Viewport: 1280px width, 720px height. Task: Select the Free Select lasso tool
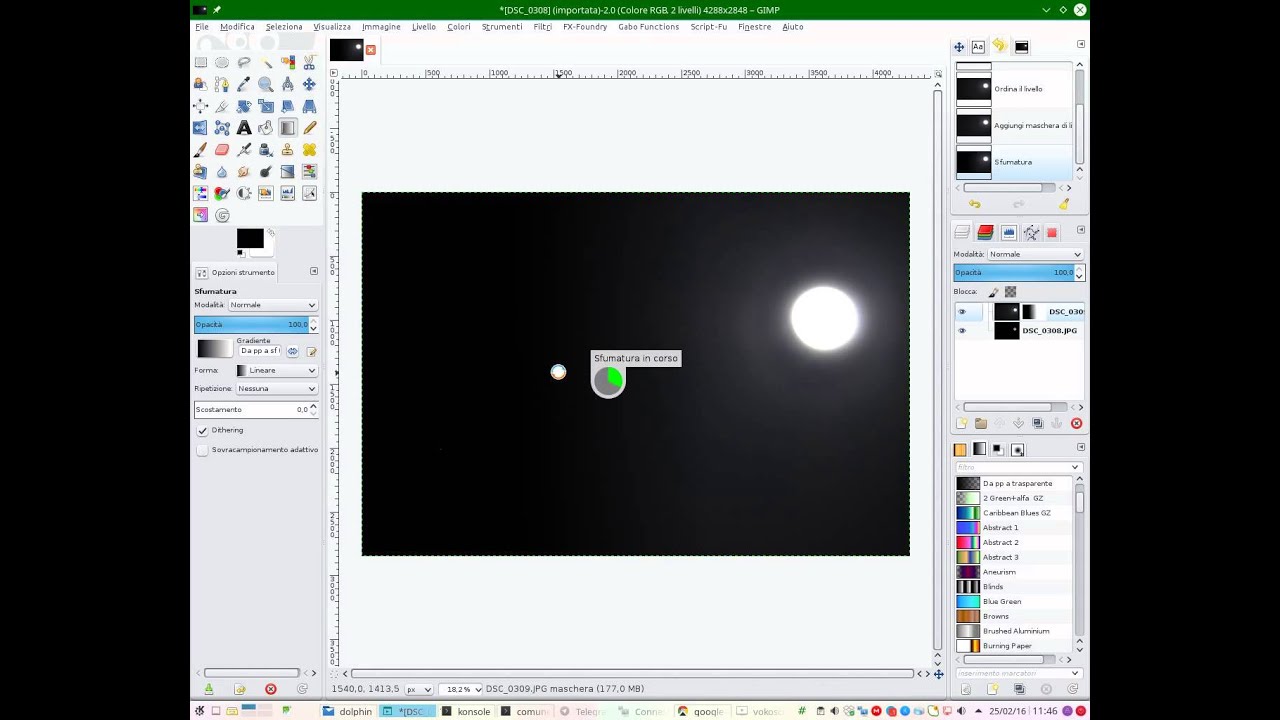(244, 62)
